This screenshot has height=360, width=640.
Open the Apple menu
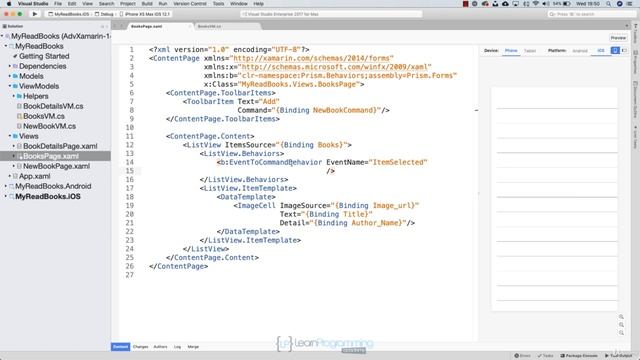(9, 4)
